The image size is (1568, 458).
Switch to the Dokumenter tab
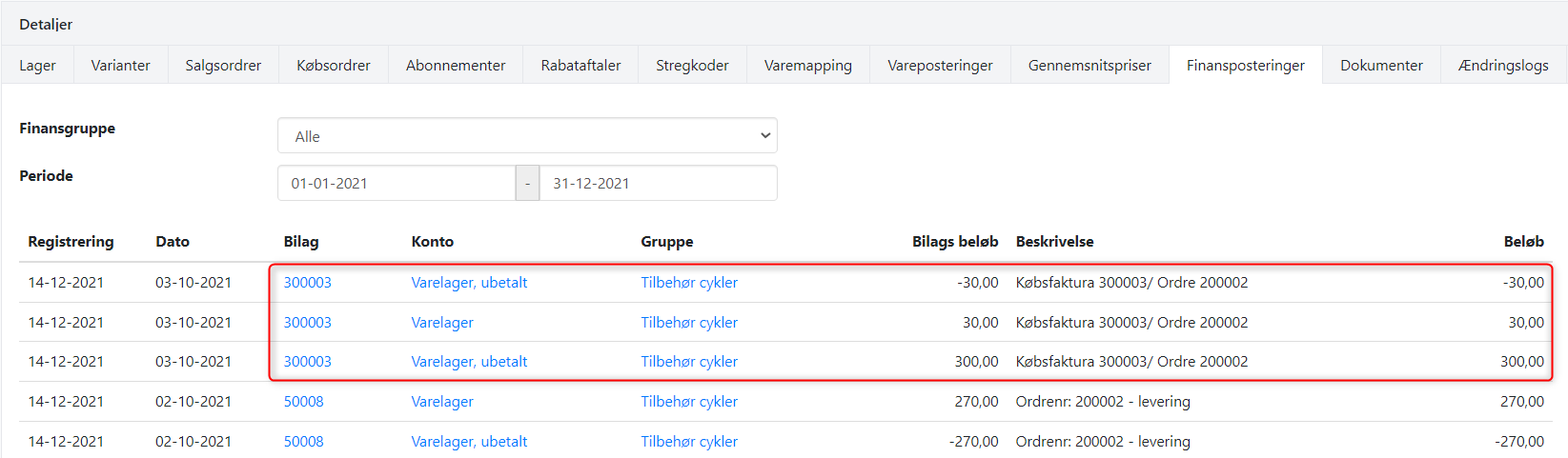coord(1381,66)
